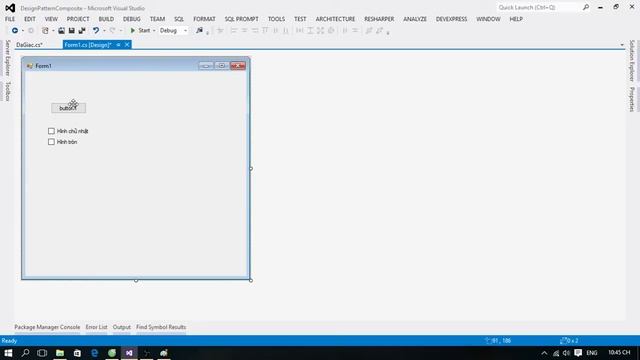Open the PROJECT menu

(78, 19)
